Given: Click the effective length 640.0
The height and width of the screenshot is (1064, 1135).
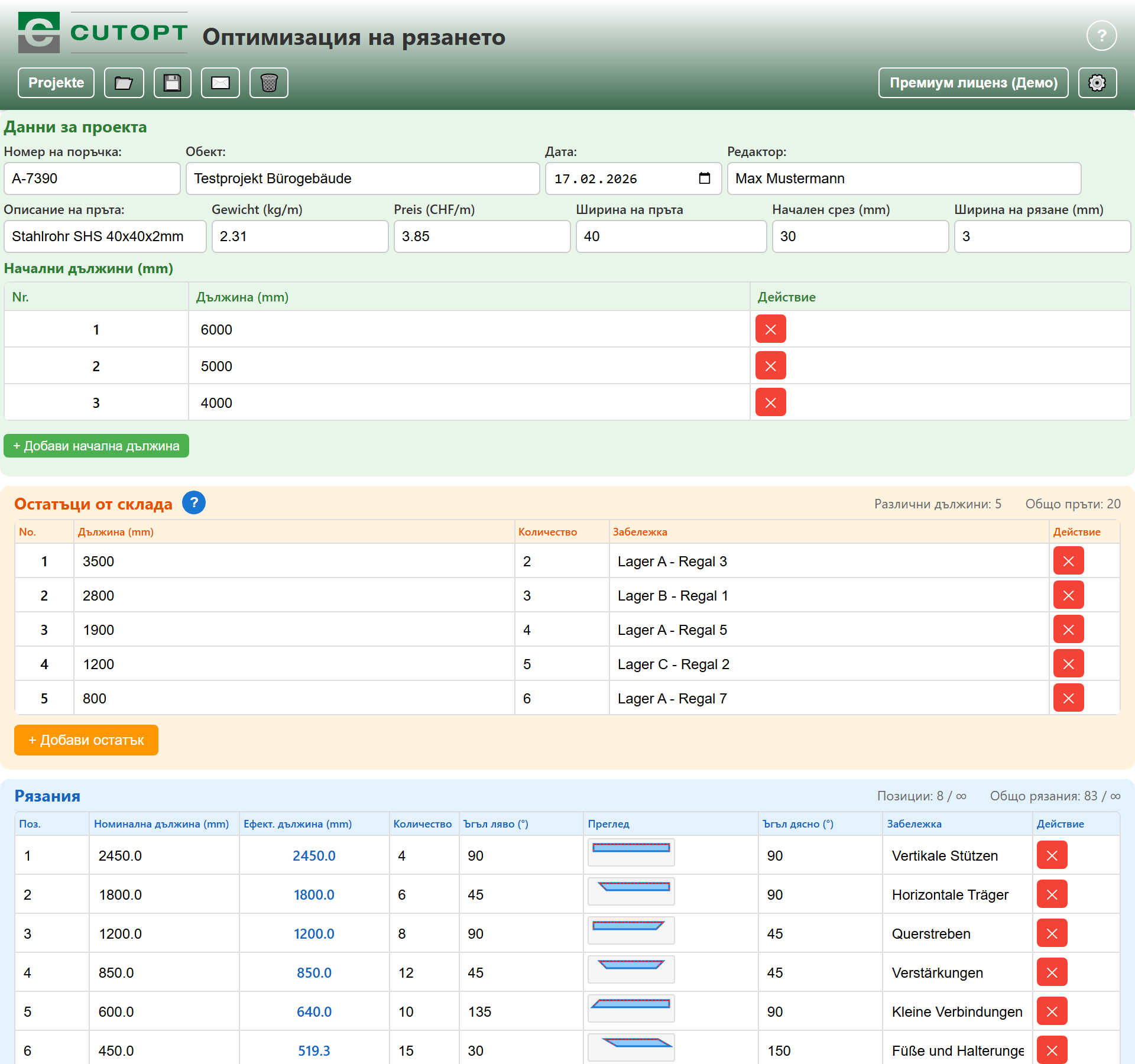Looking at the screenshot, I should [x=314, y=1011].
